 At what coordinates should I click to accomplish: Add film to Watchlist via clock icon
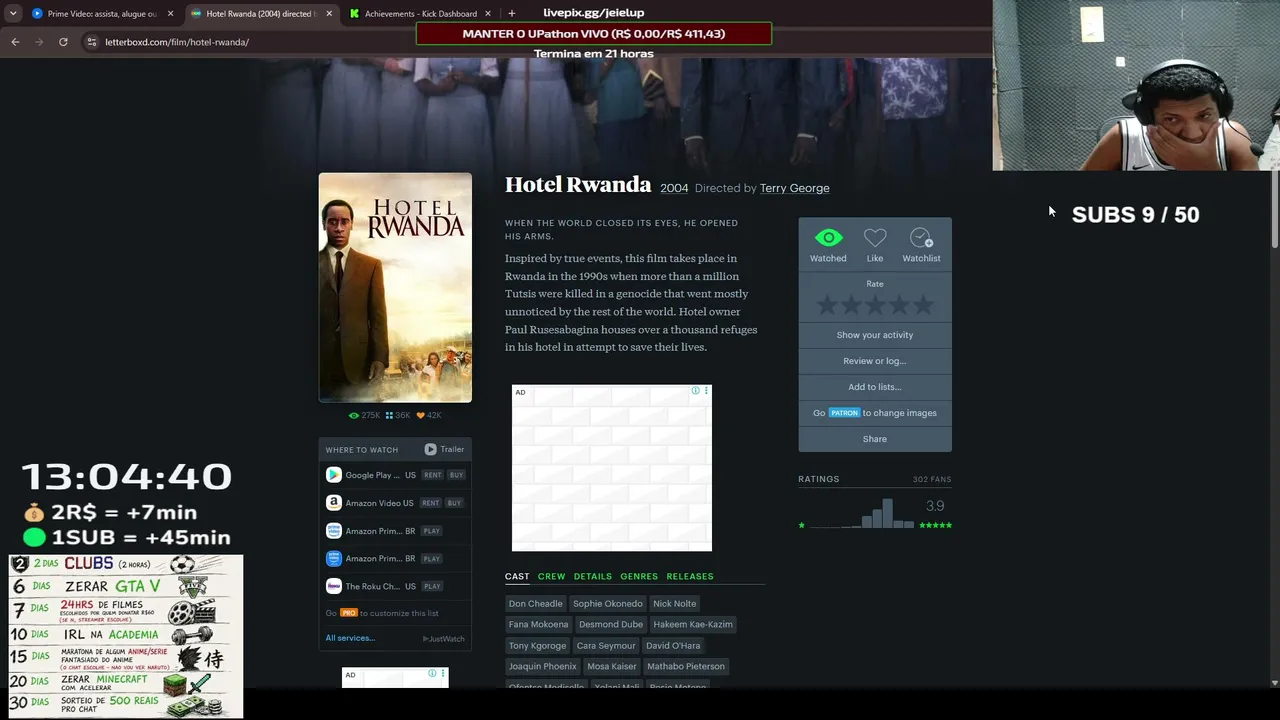pos(921,238)
